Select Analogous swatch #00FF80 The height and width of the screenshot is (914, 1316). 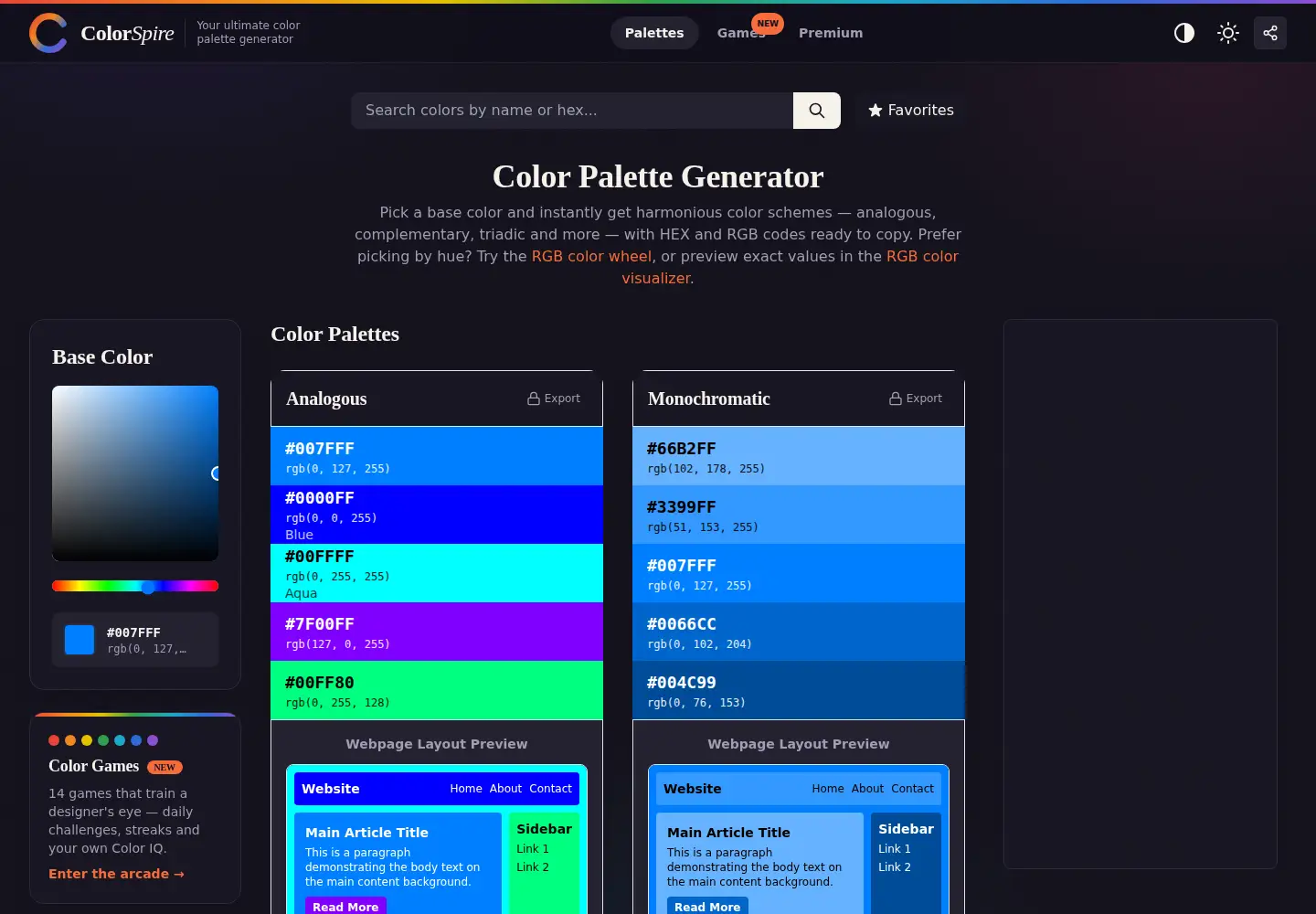pyautogui.click(x=437, y=690)
